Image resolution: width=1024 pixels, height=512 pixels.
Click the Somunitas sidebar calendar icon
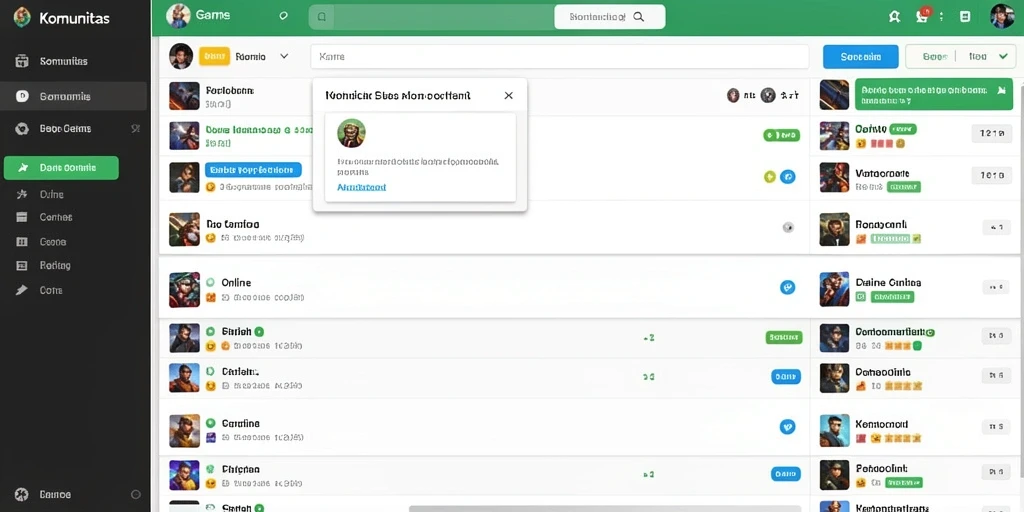coord(22,61)
